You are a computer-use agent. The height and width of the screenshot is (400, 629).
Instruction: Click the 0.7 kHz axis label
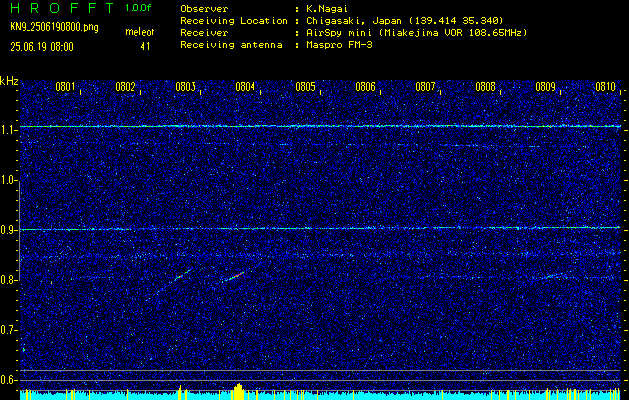coord(8,330)
